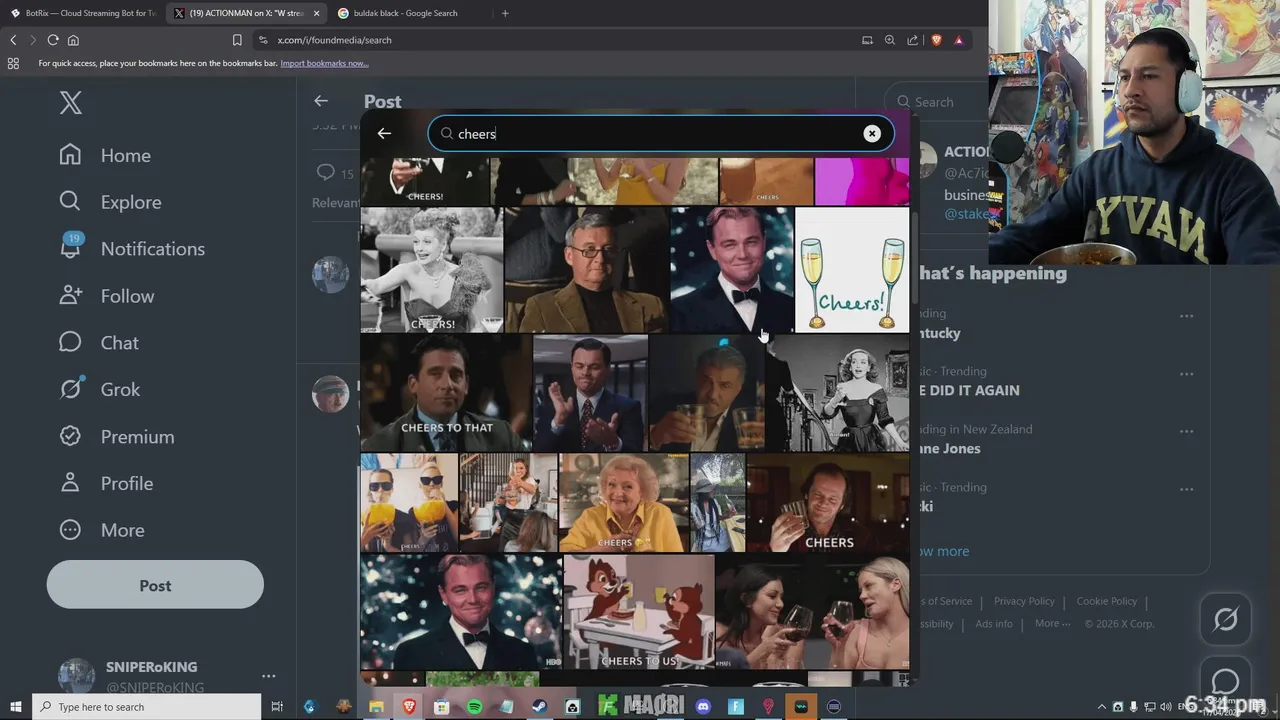Open the Grok floating button
Screen dimensions: 1280x720
(1225, 619)
